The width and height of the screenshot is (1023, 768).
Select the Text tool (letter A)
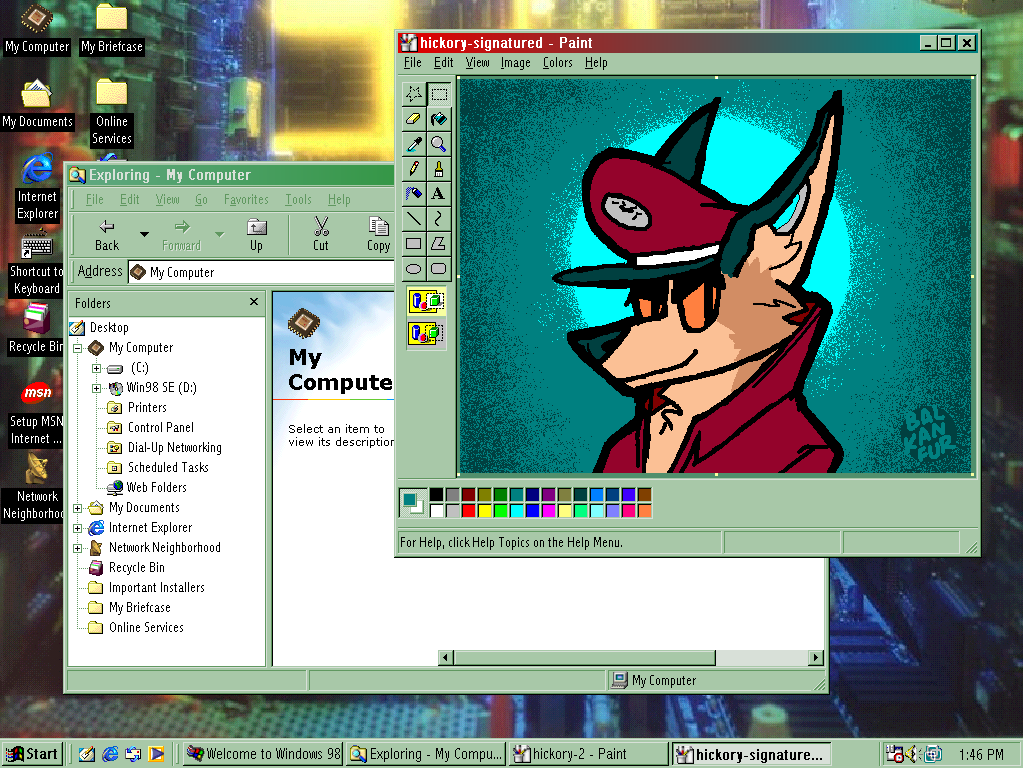pos(438,194)
